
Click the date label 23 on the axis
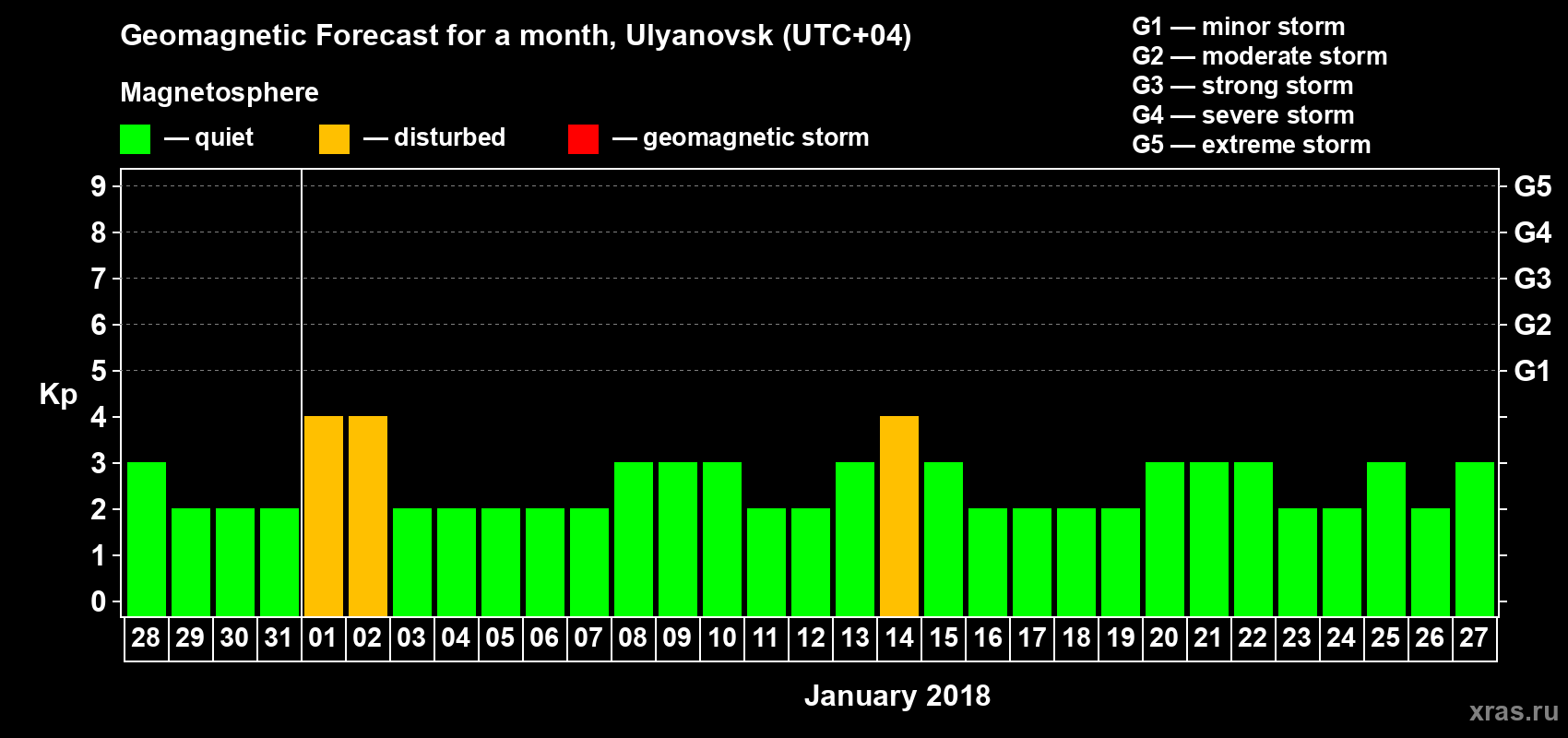1297,638
